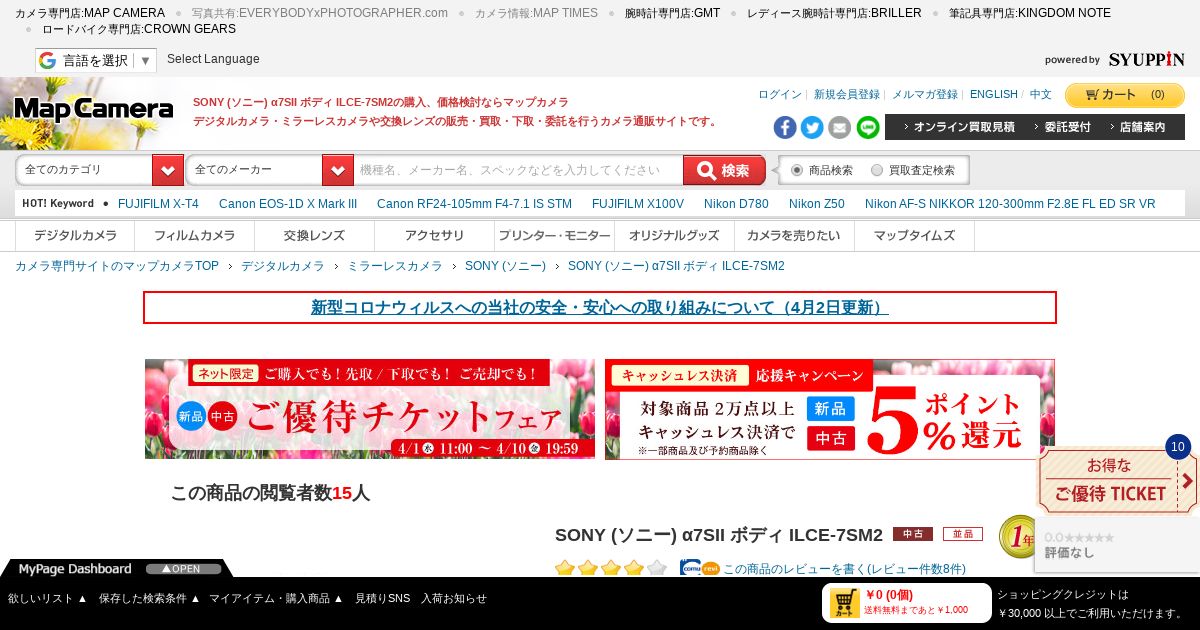Viewport: 1200px width, 630px height.
Task: Share via the green LINE icon
Action: (868, 127)
